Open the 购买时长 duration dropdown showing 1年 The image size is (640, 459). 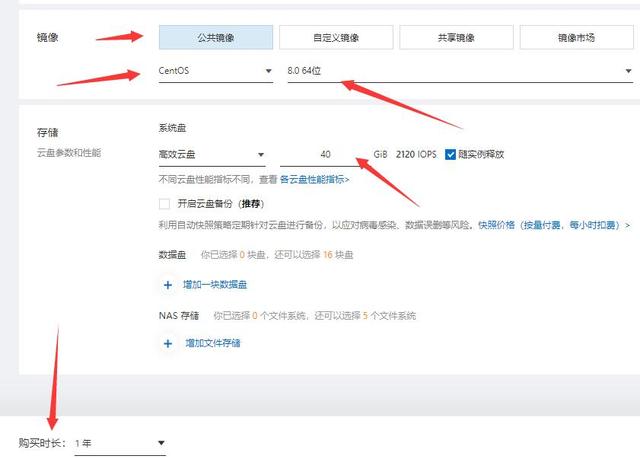pos(120,443)
